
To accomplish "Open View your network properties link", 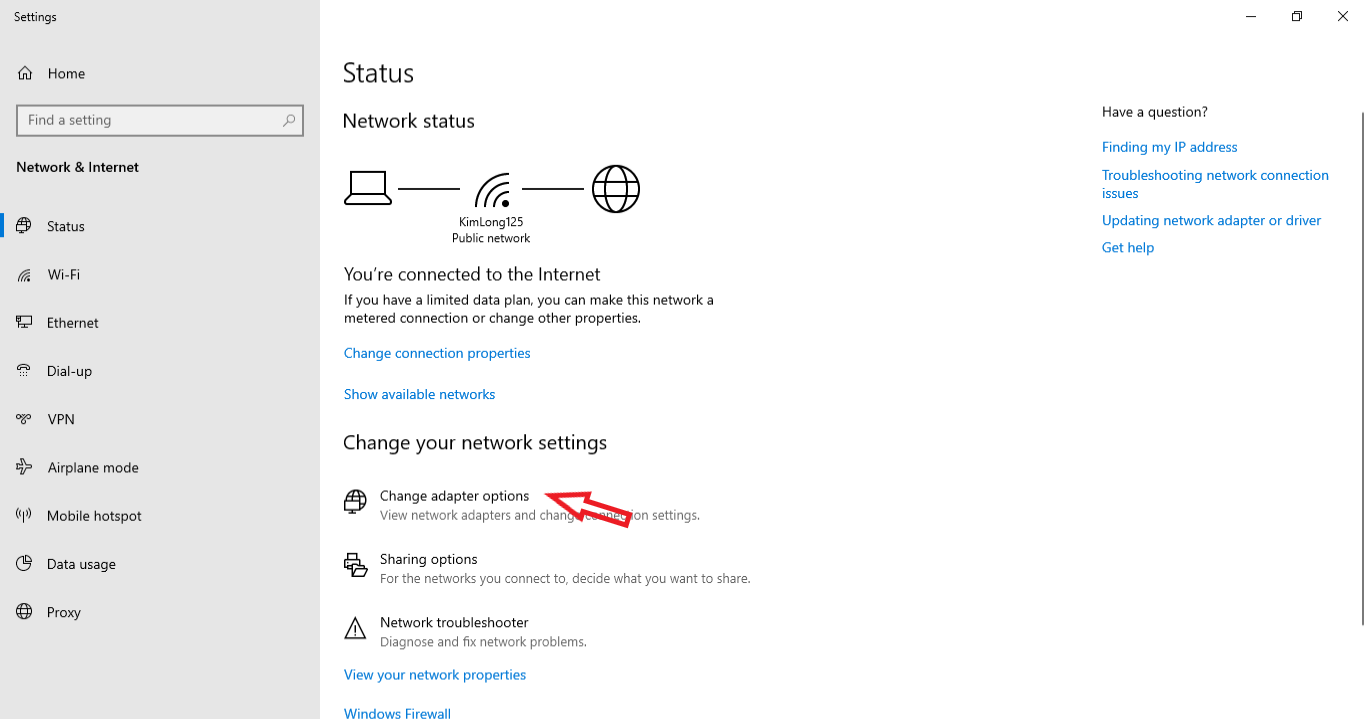I will [435, 675].
